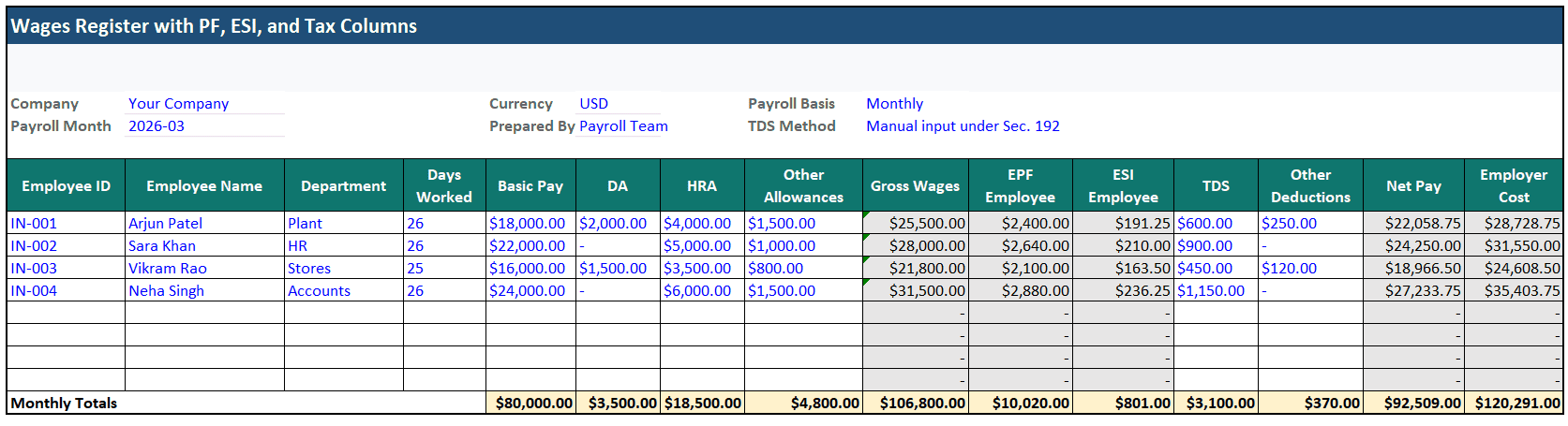Click the 'TDS' column header
This screenshot has height=426, width=1568.
click(x=1216, y=185)
